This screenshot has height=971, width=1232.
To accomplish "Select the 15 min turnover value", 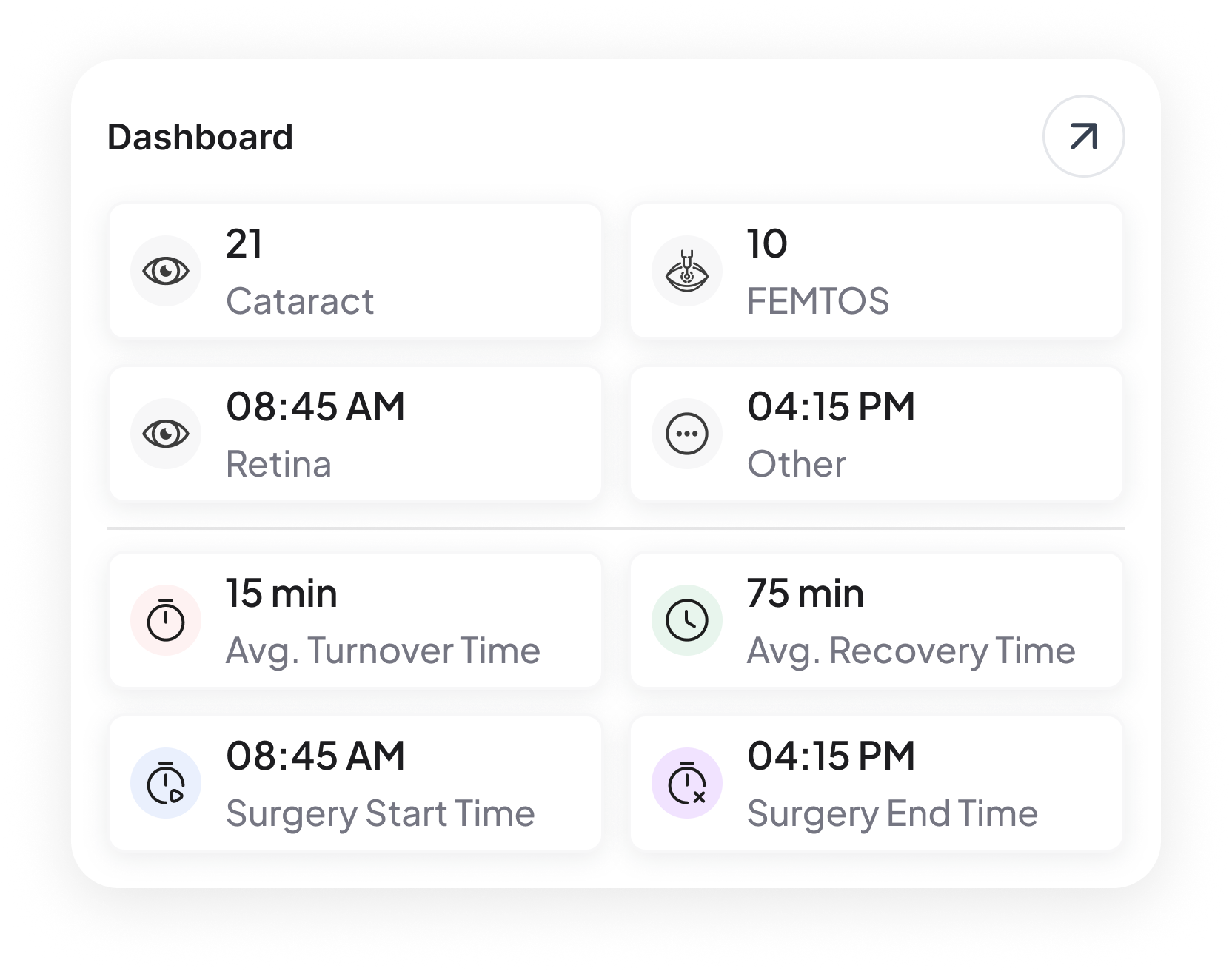I will point(281,594).
